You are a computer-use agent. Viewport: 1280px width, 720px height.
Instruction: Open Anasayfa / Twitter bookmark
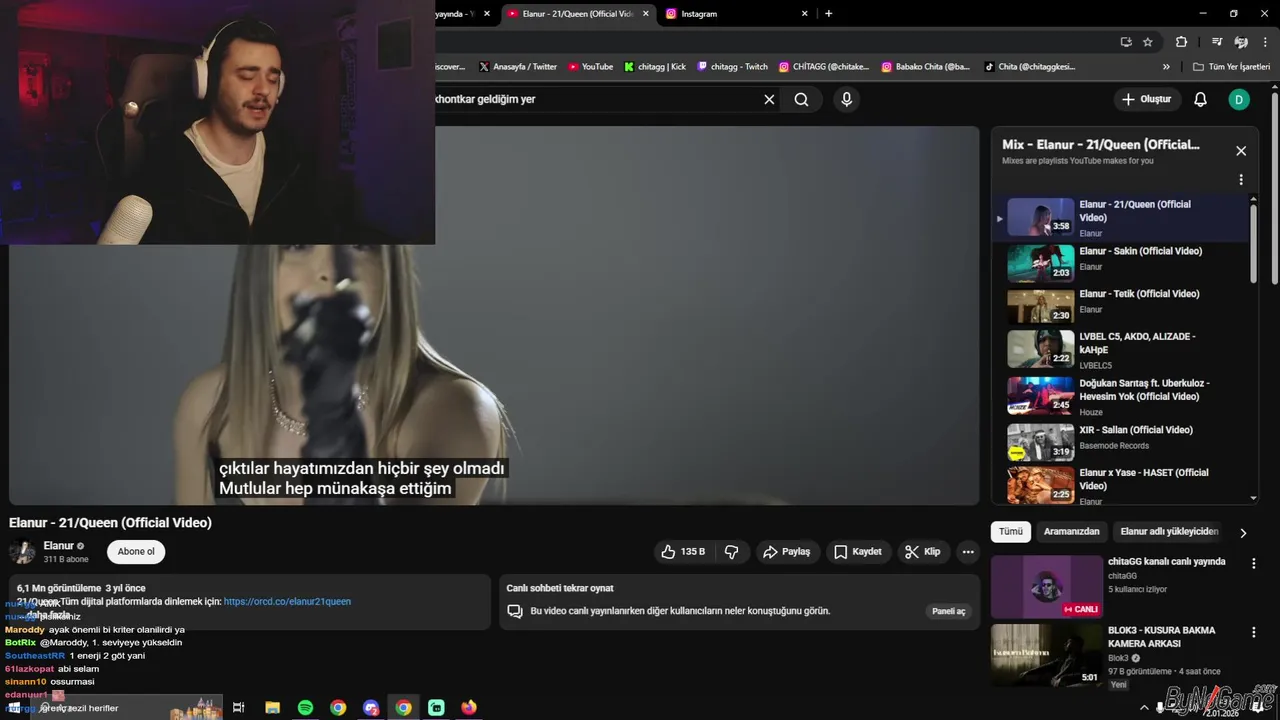517,67
